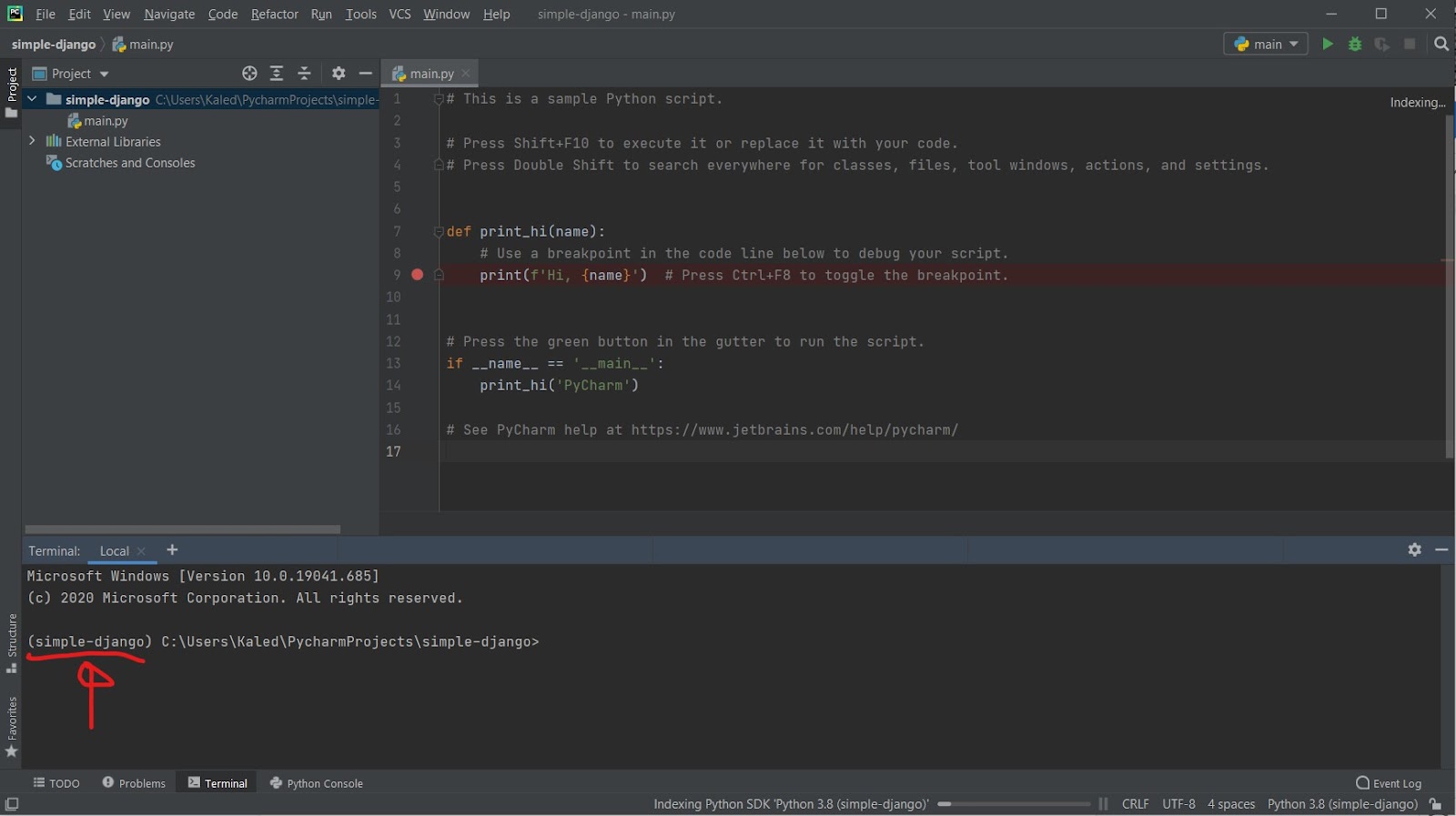Click the 'Indexing...' indicator in editor

(x=1417, y=103)
